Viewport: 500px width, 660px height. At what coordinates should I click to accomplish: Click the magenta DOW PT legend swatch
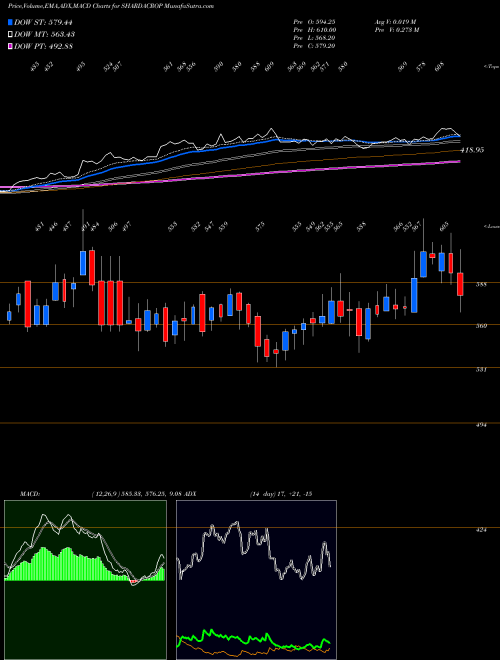tap(11, 46)
